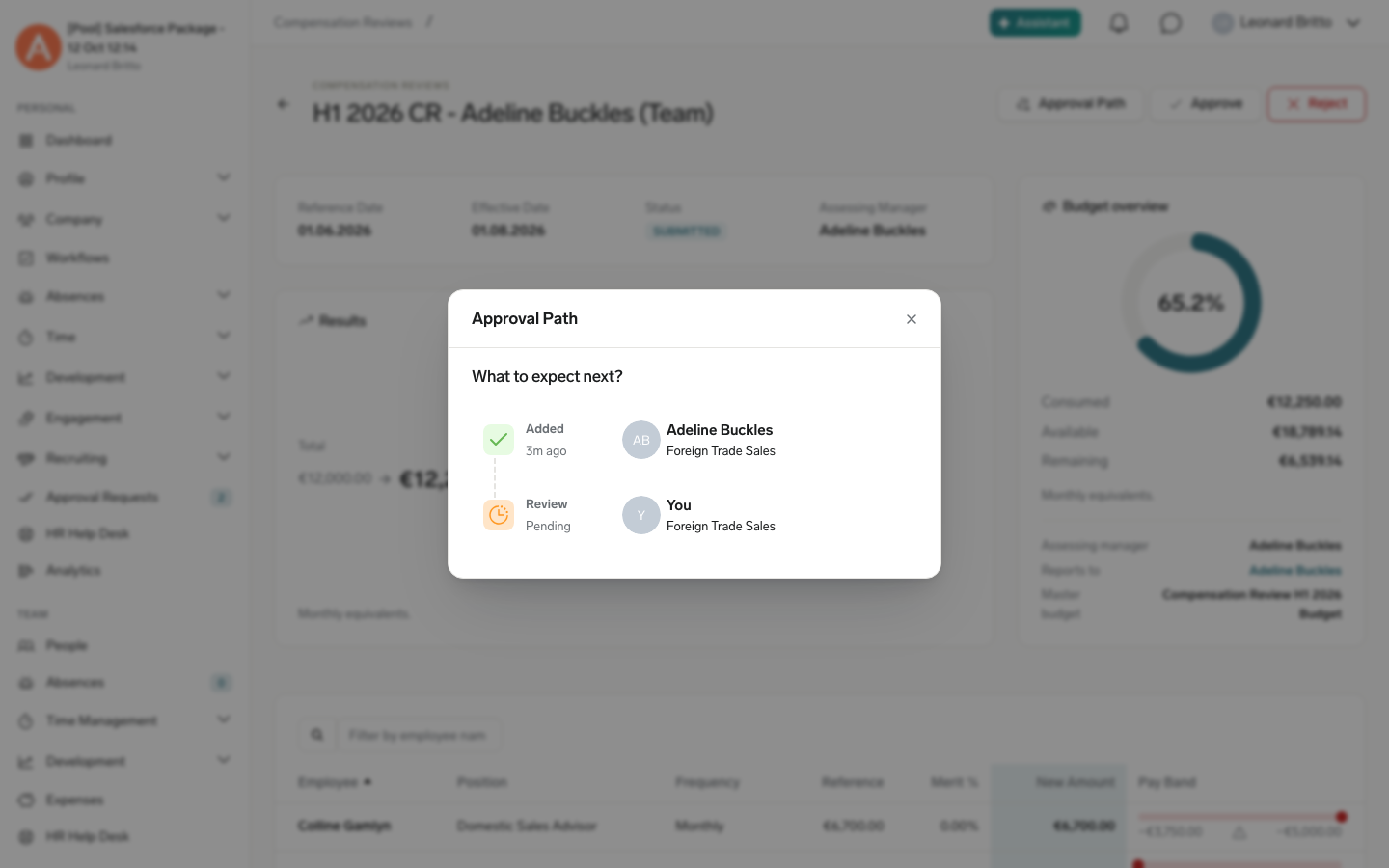Open the chat bubble icon in the header
Screen dimensions: 1389x868
pyautogui.click(x=1171, y=22)
